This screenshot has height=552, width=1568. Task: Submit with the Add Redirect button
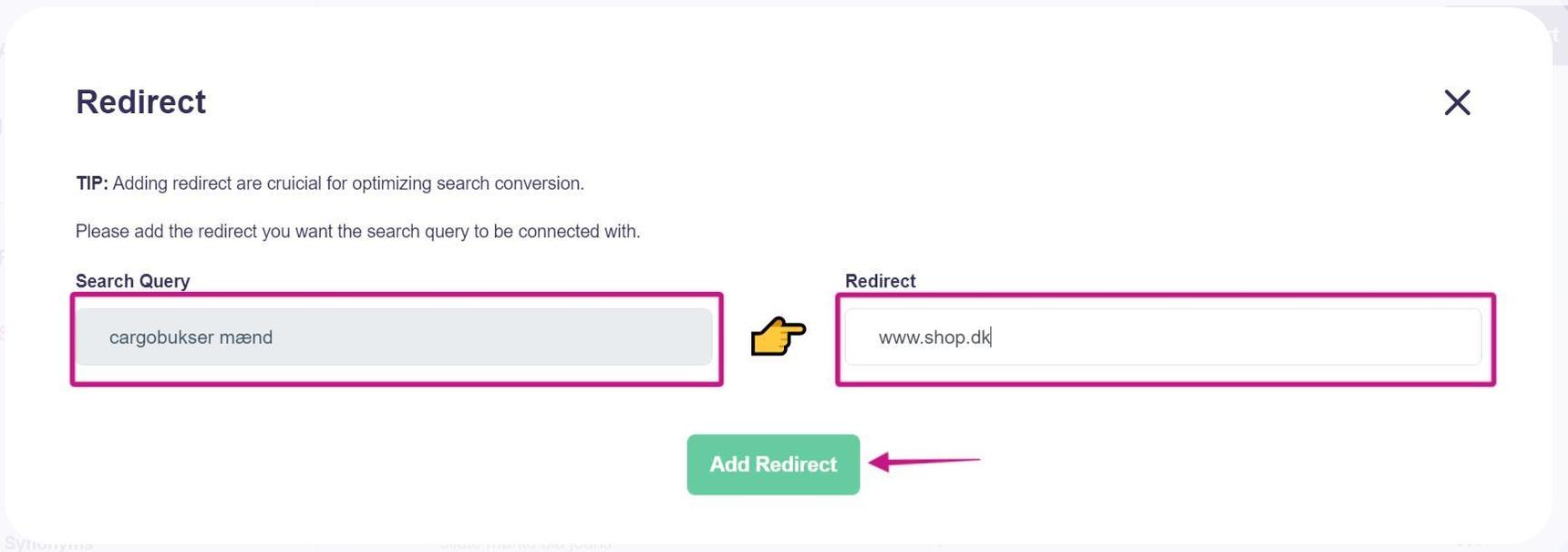click(773, 464)
